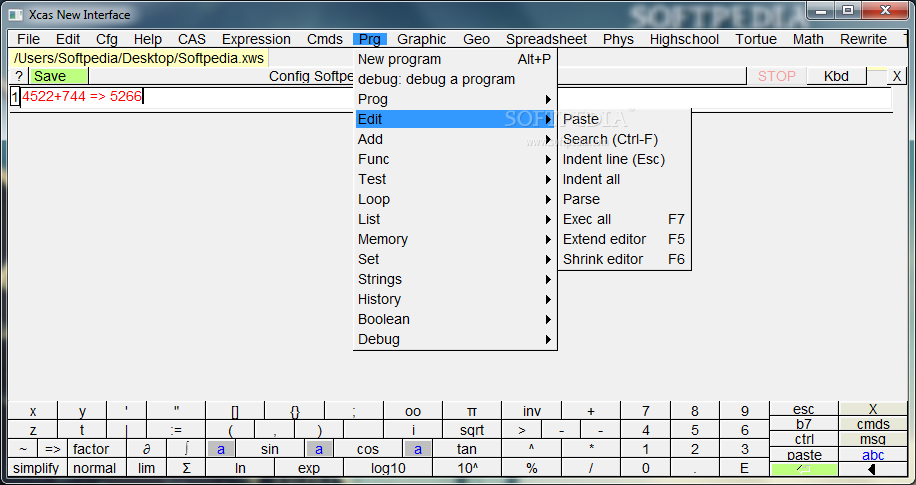
Task: Close the session with top-right X button
Action: coord(897,76)
